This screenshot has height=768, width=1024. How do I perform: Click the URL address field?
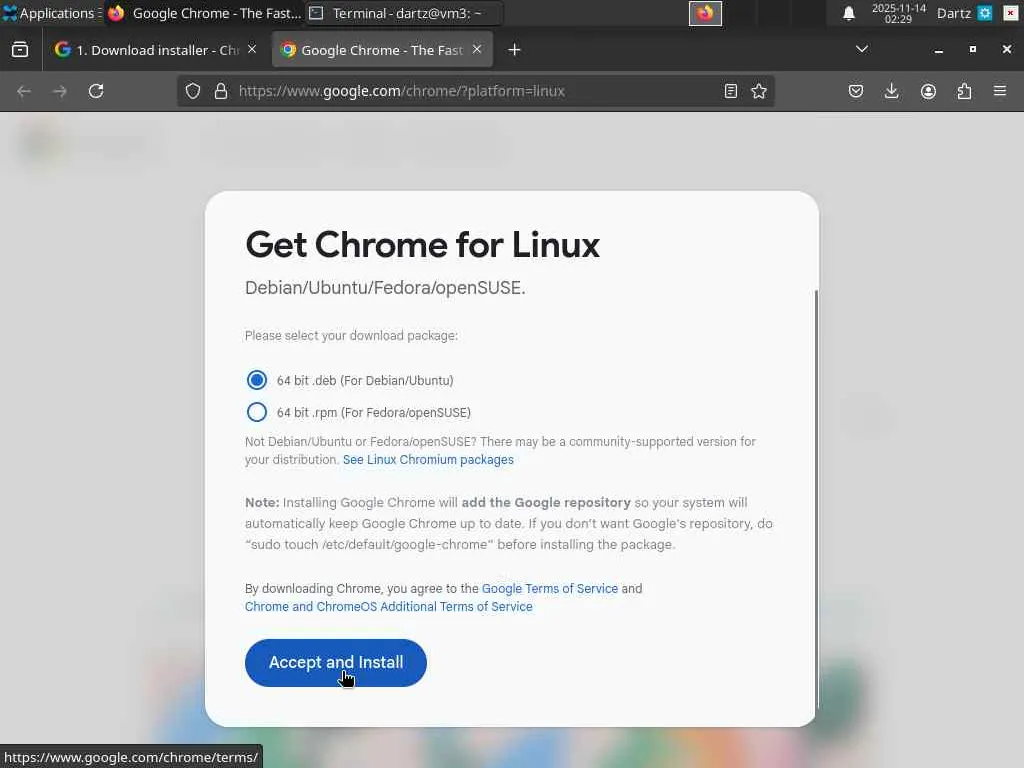click(475, 91)
